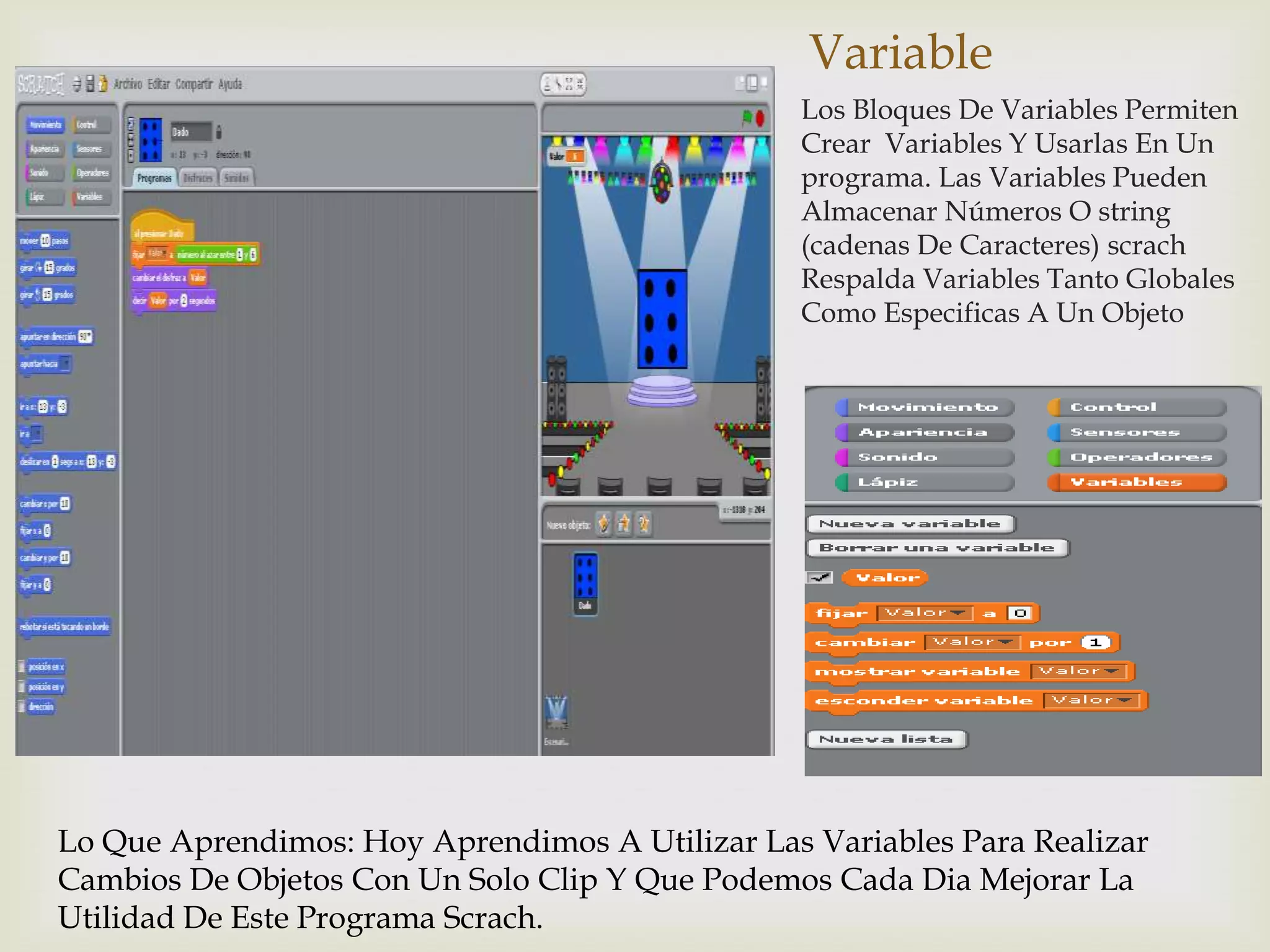This screenshot has width=1270, height=952.
Task: Open Valor dropdown in the fijar block
Action: 925,613
